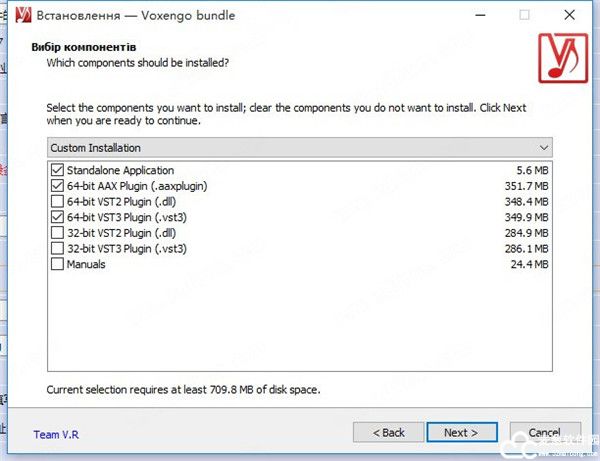
Task: Enable the 64-bit VST2 Plugin checkbox
Action: tap(56, 202)
